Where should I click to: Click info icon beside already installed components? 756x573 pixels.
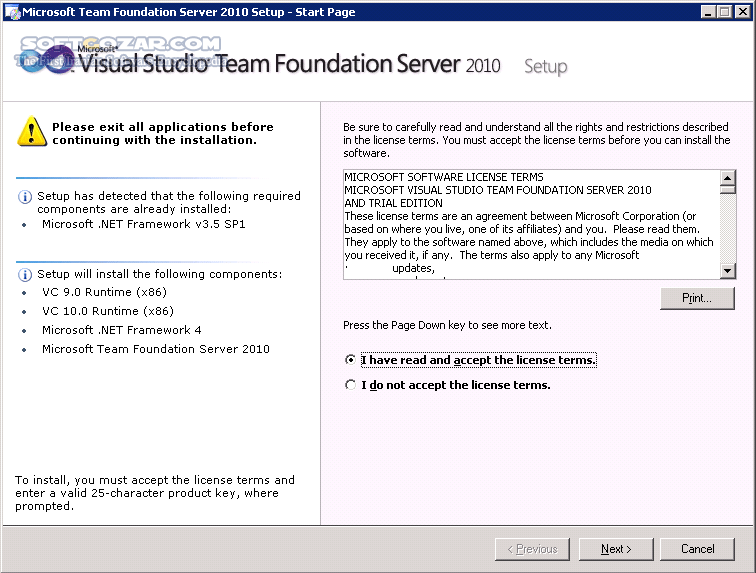point(25,197)
